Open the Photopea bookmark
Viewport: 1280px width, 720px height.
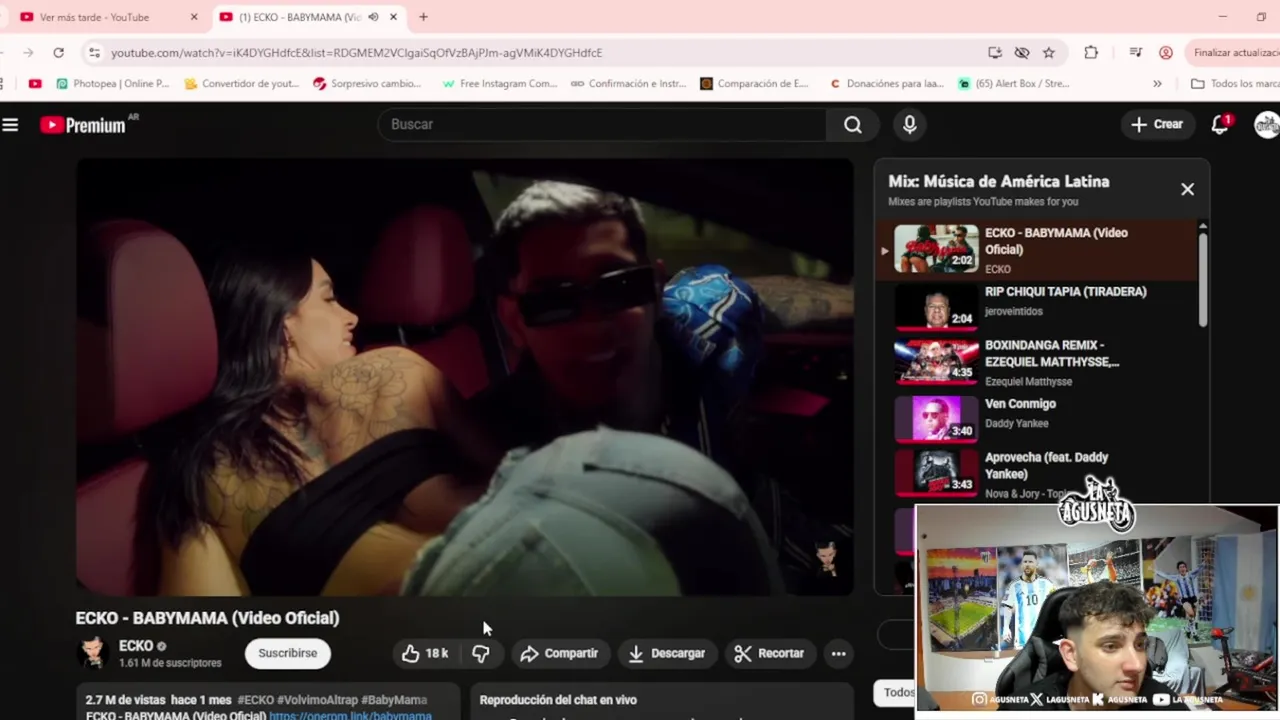coord(113,84)
